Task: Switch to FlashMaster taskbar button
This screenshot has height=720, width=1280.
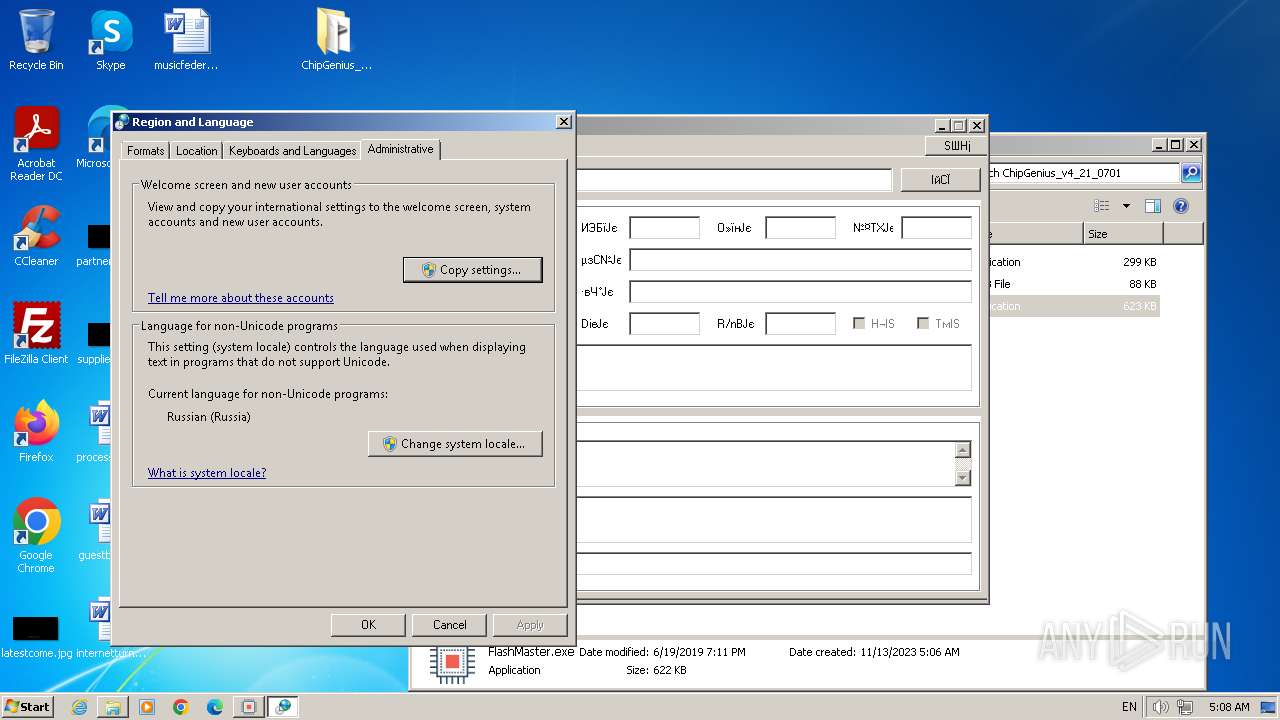Action: click(x=249, y=707)
